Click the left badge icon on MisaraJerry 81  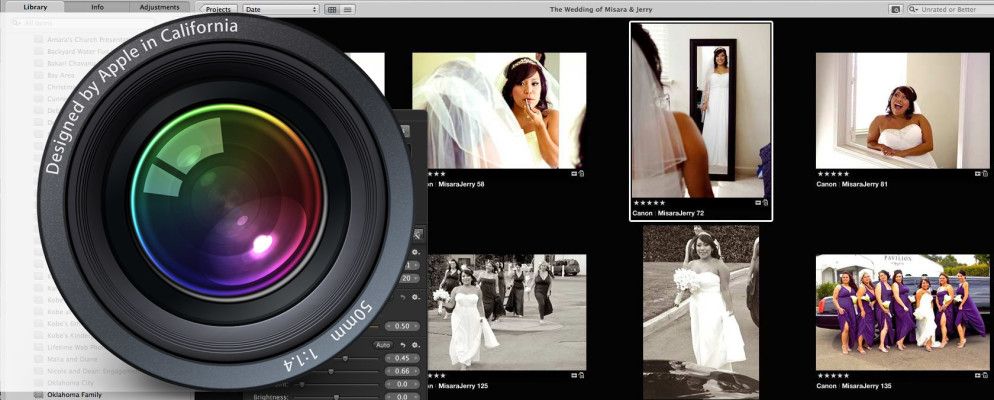(x=977, y=174)
